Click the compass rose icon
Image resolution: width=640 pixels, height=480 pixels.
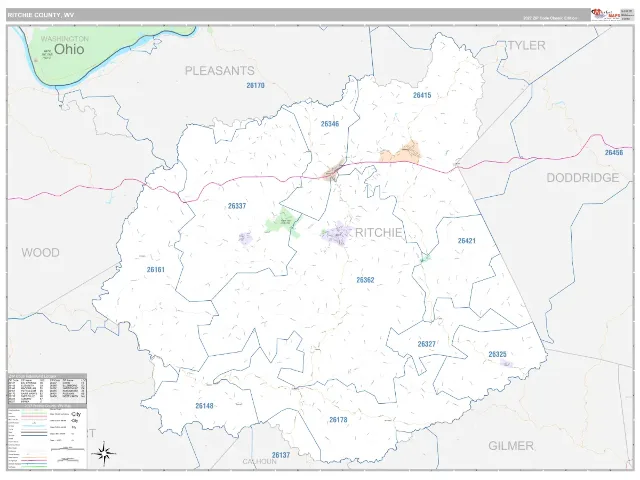click(x=104, y=453)
